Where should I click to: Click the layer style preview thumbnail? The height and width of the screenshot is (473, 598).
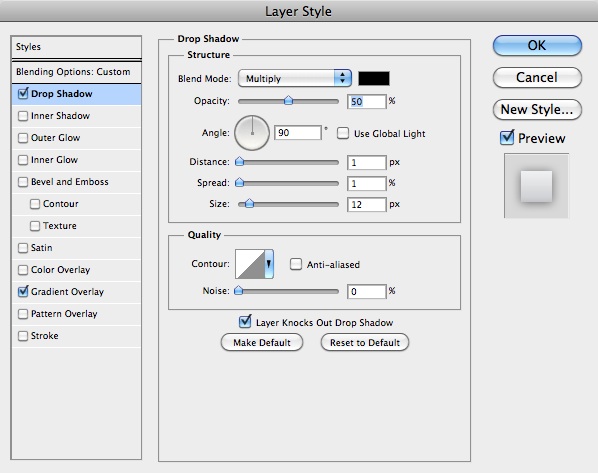click(x=537, y=186)
